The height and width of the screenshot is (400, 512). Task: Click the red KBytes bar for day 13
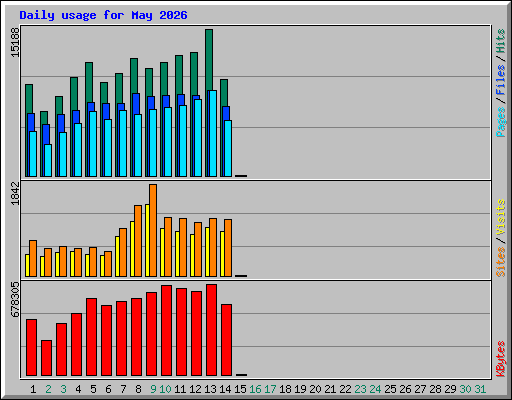[x=211, y=330]
